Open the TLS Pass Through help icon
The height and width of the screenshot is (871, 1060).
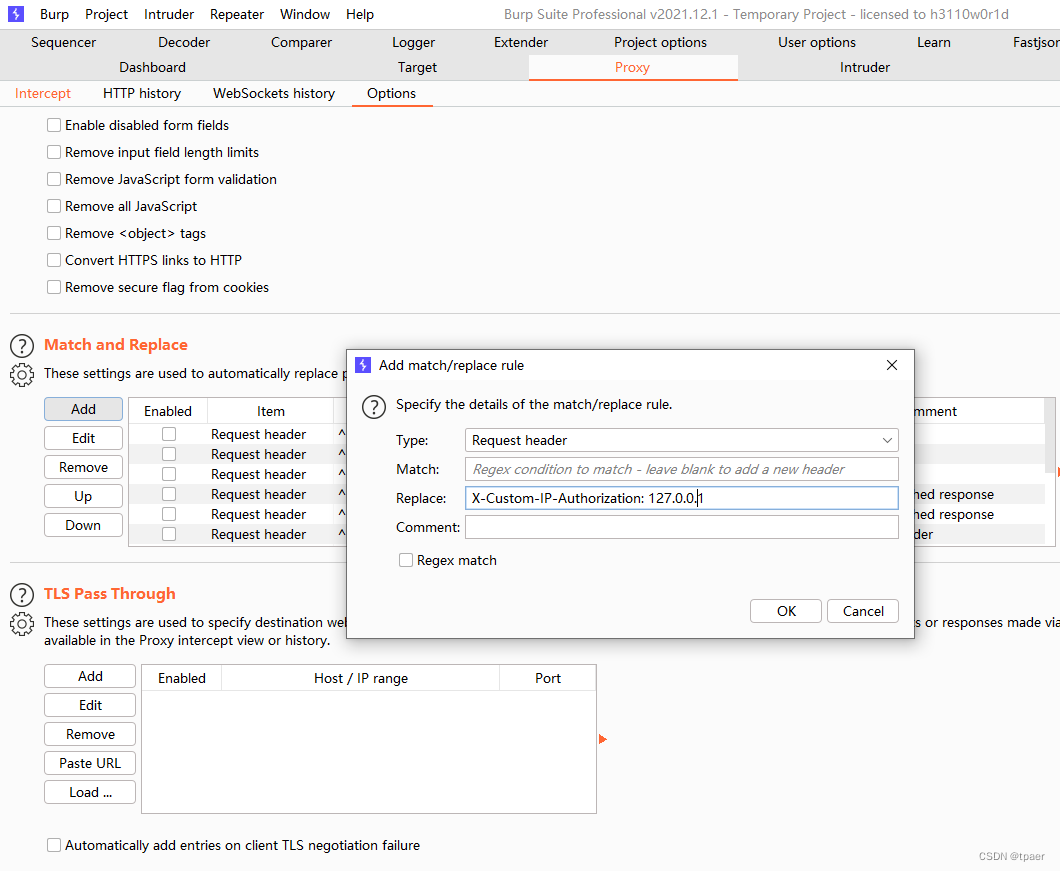22,594
